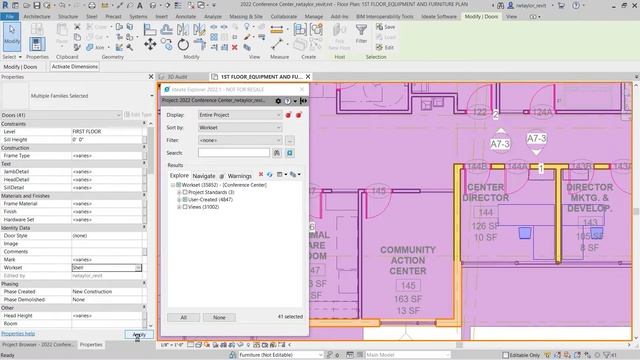Click the None button in Ideate Explorer

click(x=219, y=317)
